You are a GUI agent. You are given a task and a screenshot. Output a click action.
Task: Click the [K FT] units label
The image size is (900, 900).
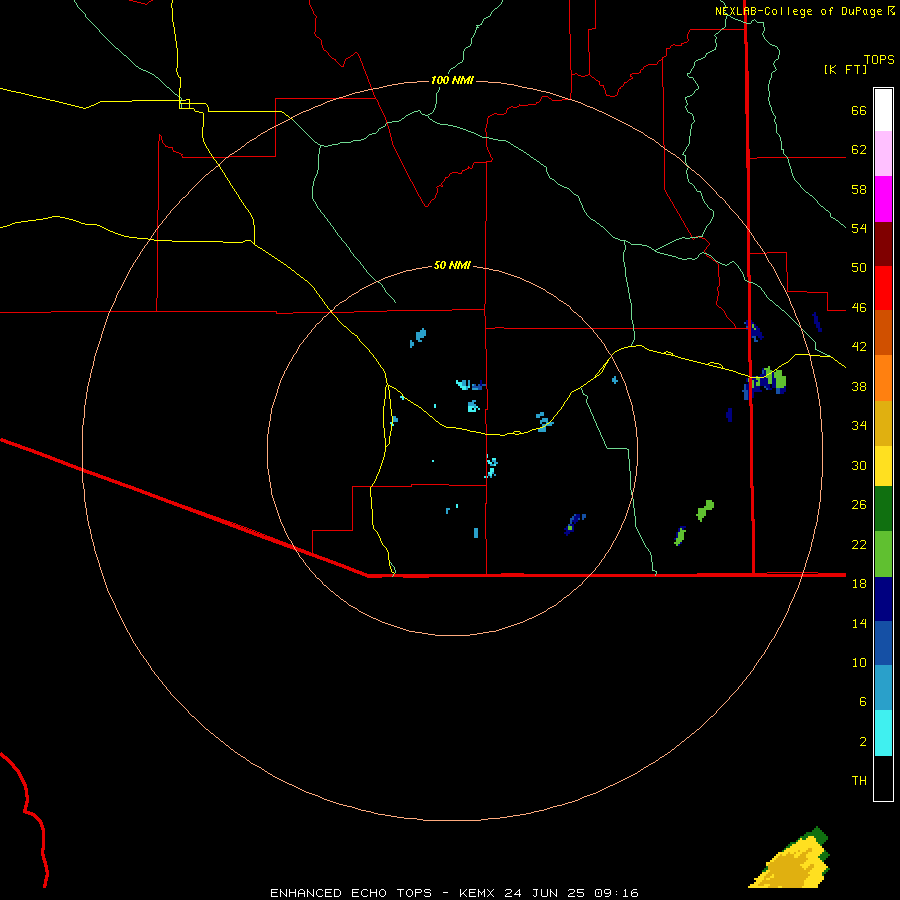click(x=845, y=70)
